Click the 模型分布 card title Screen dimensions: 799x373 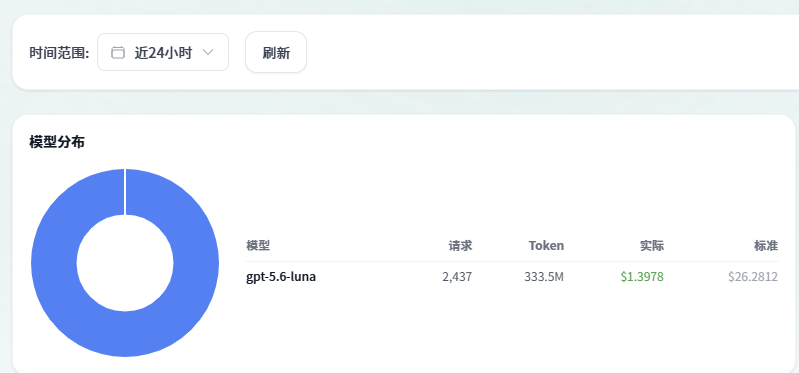click(x=57, y=142)
